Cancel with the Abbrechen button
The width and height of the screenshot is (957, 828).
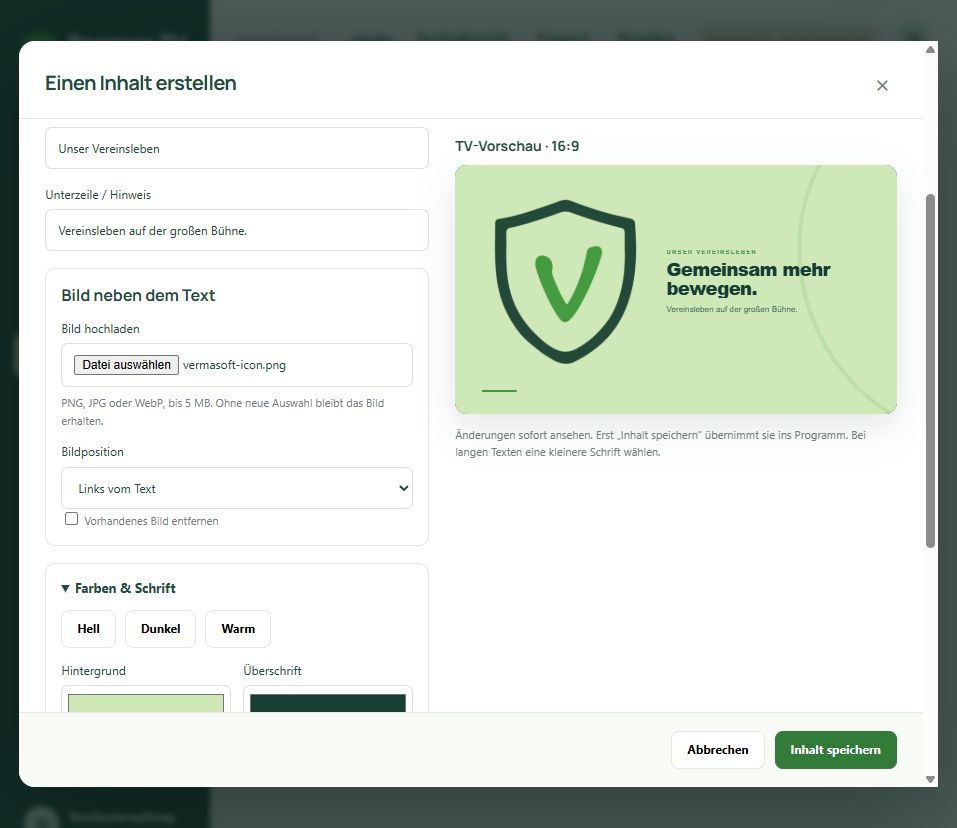click(718, 750)
